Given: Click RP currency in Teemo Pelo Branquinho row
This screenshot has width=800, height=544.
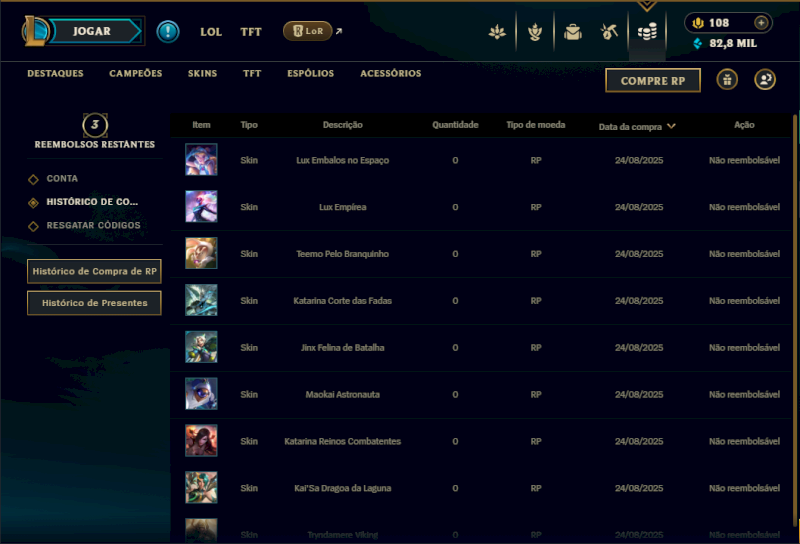Looking at the screenshot, I should click(x=536, y=254).
